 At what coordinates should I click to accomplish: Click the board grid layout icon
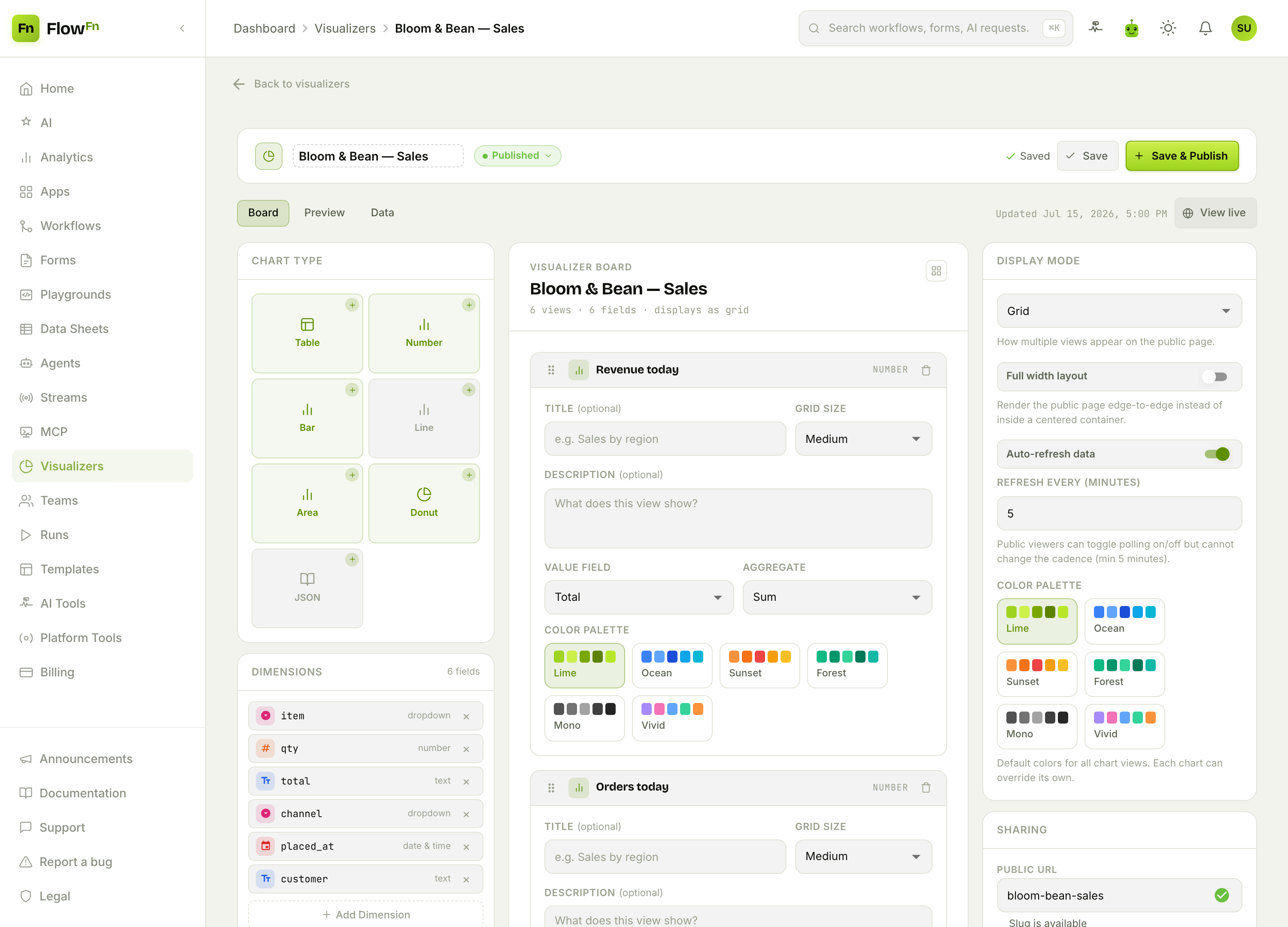(x=936, y=271)
